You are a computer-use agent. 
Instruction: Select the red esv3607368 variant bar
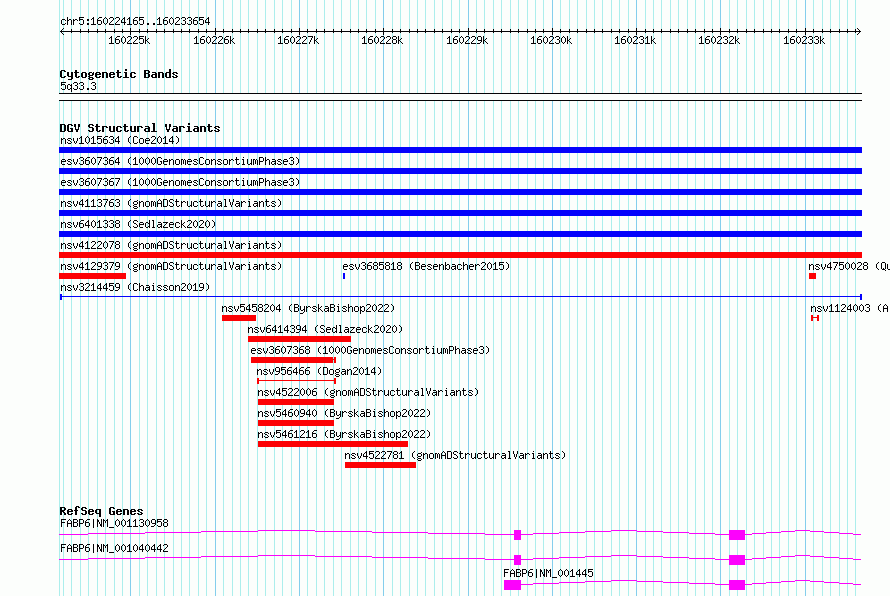(x=293, y=360)
